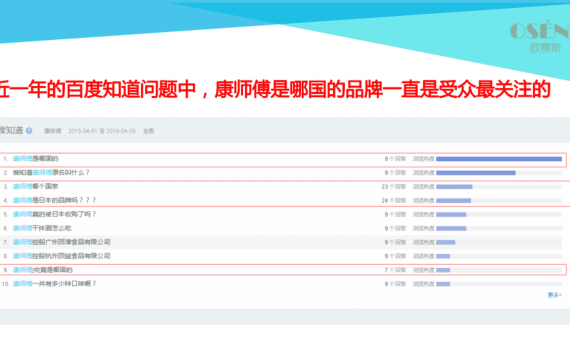The height and width of the screenshot is (360, 570).
Task: Click the heat bar for 干拌面怎么吃 row
Action: pyautogui.click(x=499, y=228)
